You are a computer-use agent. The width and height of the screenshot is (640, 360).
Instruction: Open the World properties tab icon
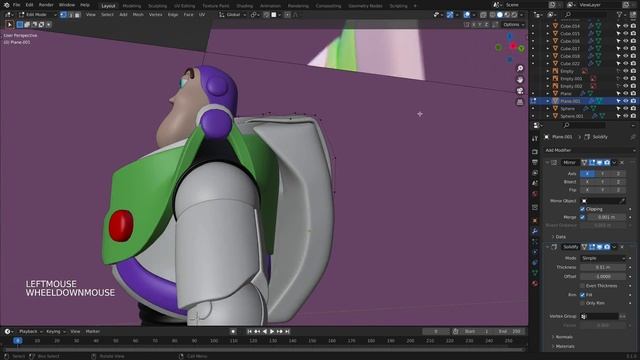click(535, 194)
